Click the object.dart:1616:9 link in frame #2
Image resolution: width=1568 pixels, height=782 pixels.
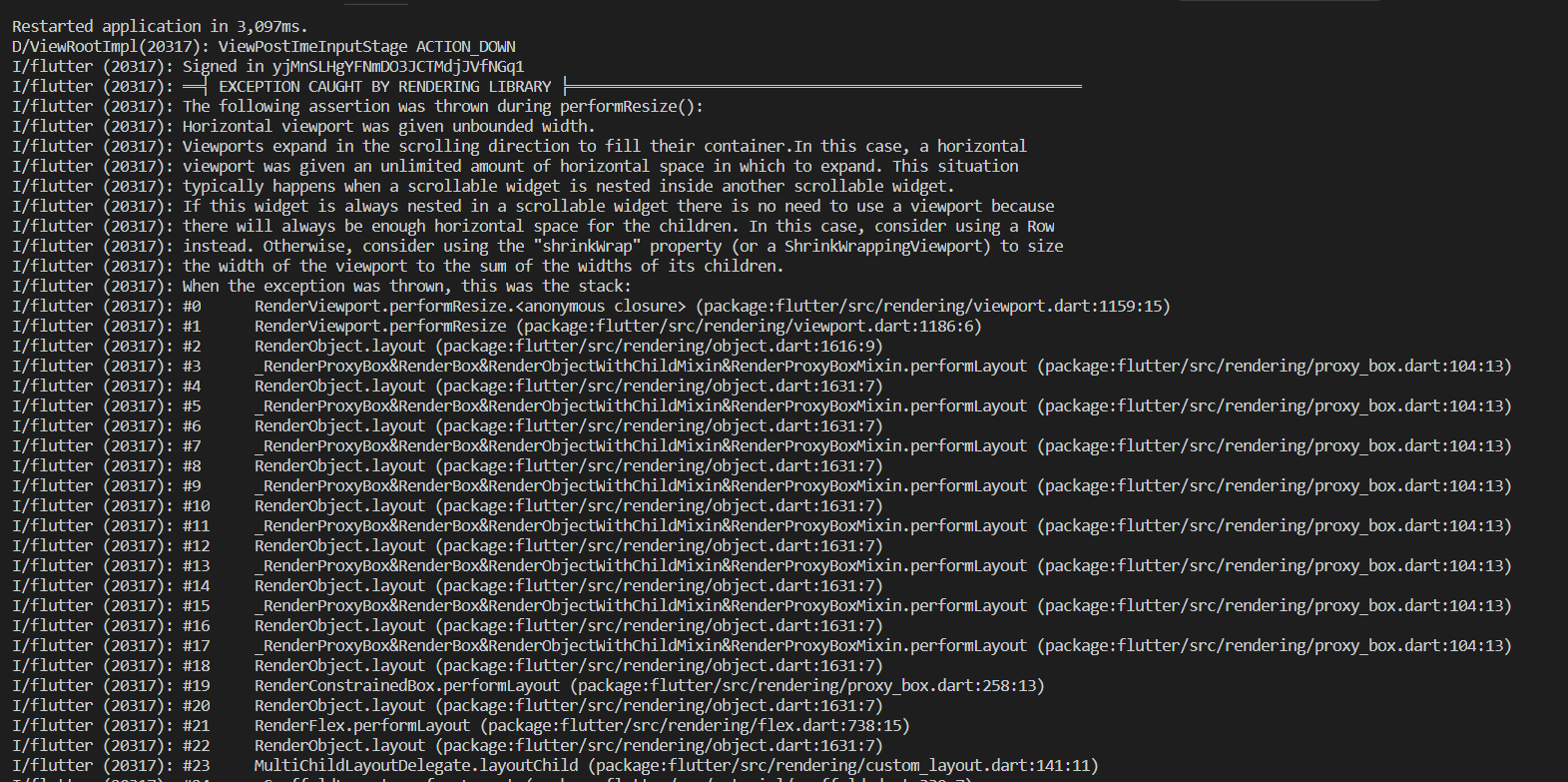point(661,347)
